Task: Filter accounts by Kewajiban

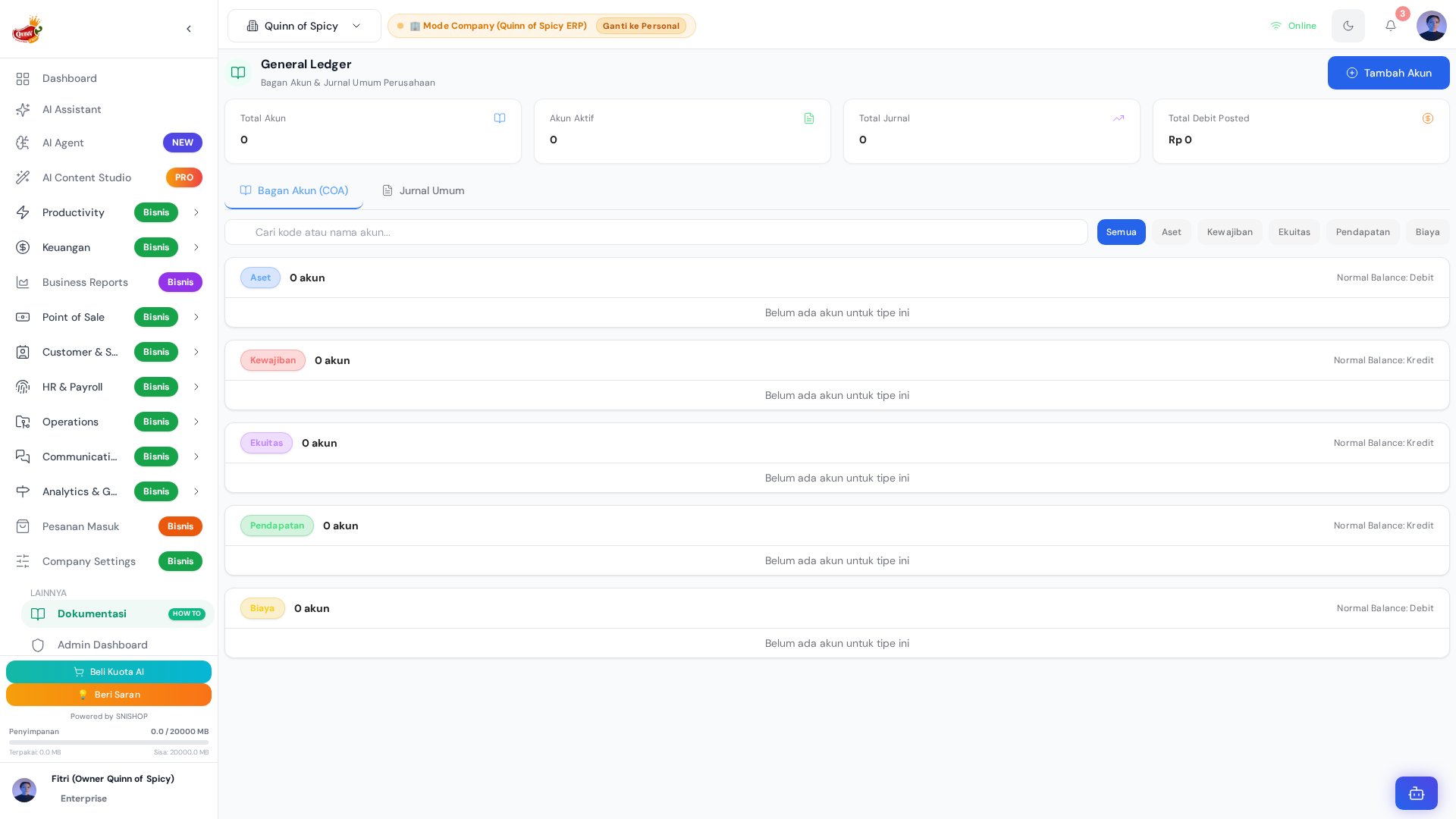Action: (1230, 232)
